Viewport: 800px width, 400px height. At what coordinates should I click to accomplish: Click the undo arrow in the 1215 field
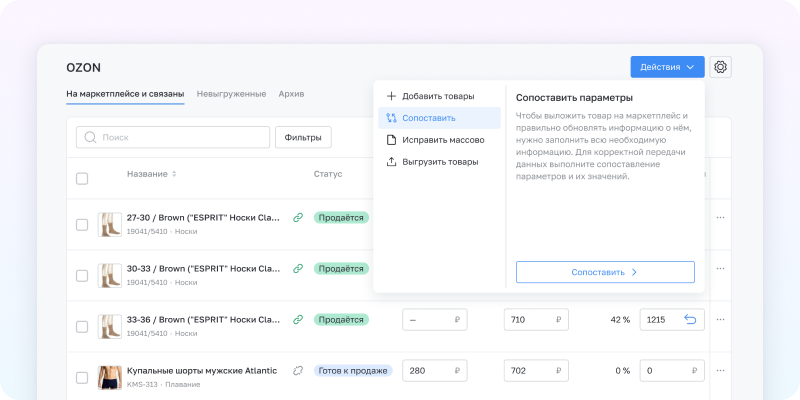tap(689, 320)
